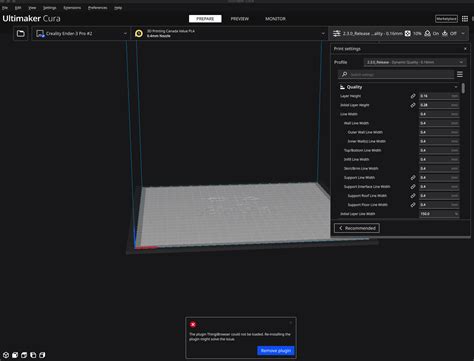
Task: Click the red error icon in the notification
Action: click(x=193, y=324)
